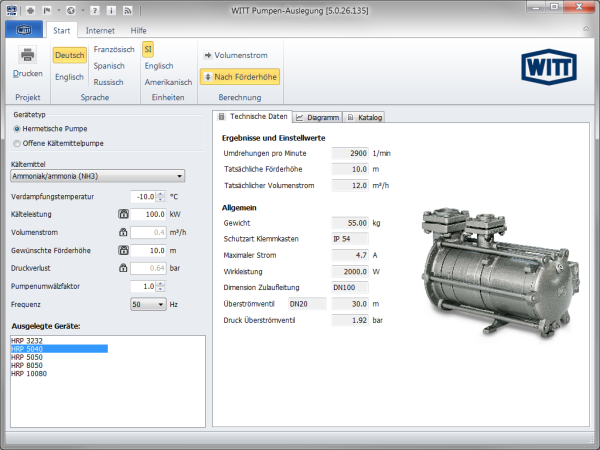Click the Druckverlust value field

pos(148,268)
